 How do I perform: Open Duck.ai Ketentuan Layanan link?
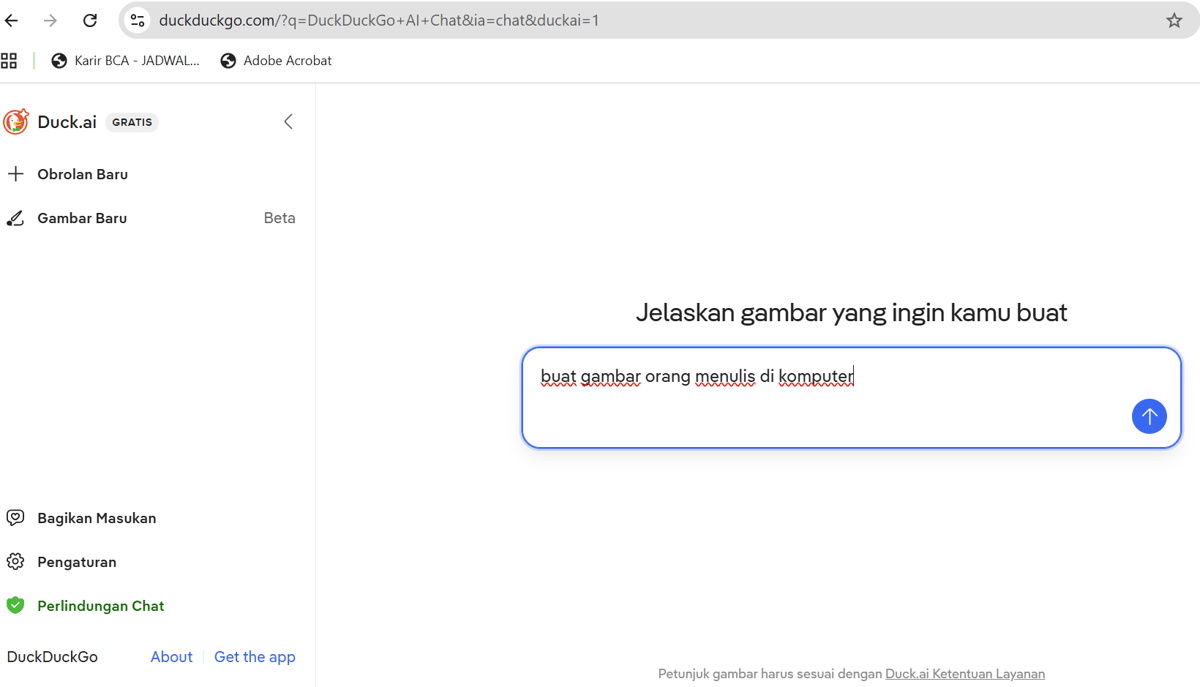coord(964,673)
